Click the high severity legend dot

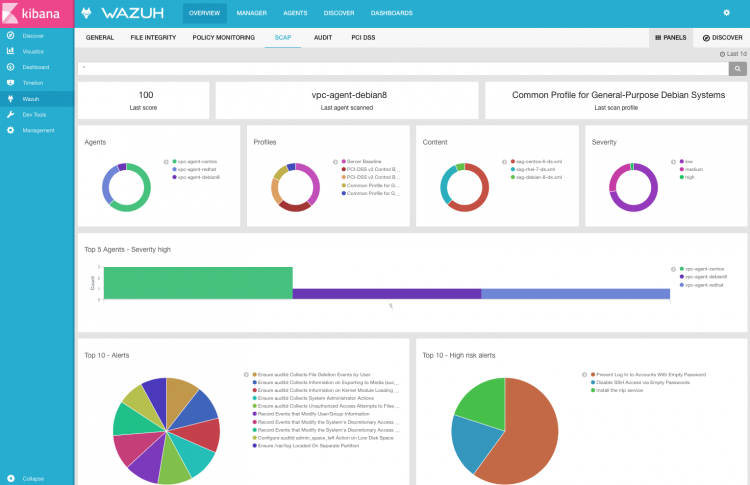tap(682, 177)
